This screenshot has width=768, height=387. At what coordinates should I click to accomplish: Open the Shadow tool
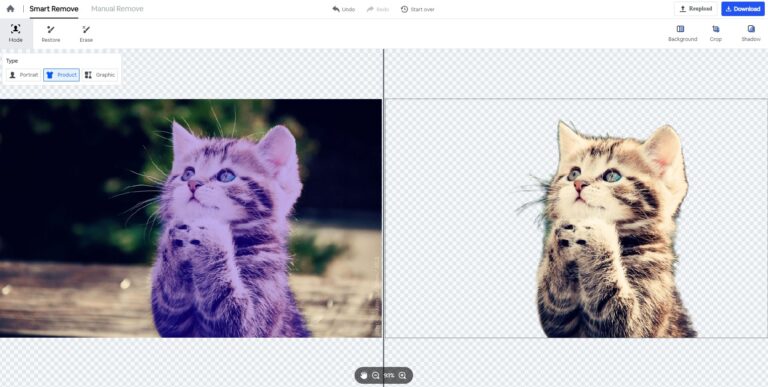751,33
